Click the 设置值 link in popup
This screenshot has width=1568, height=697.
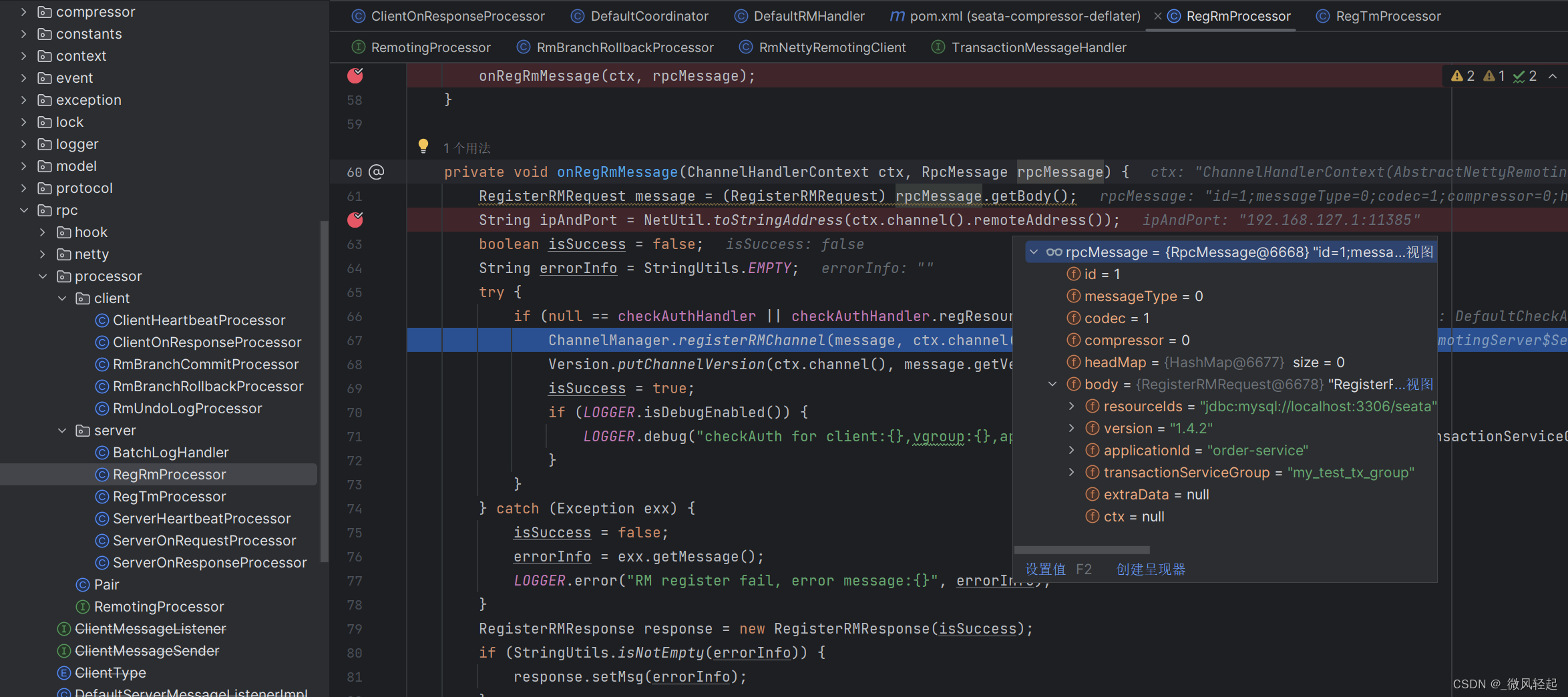[1045, 569]
